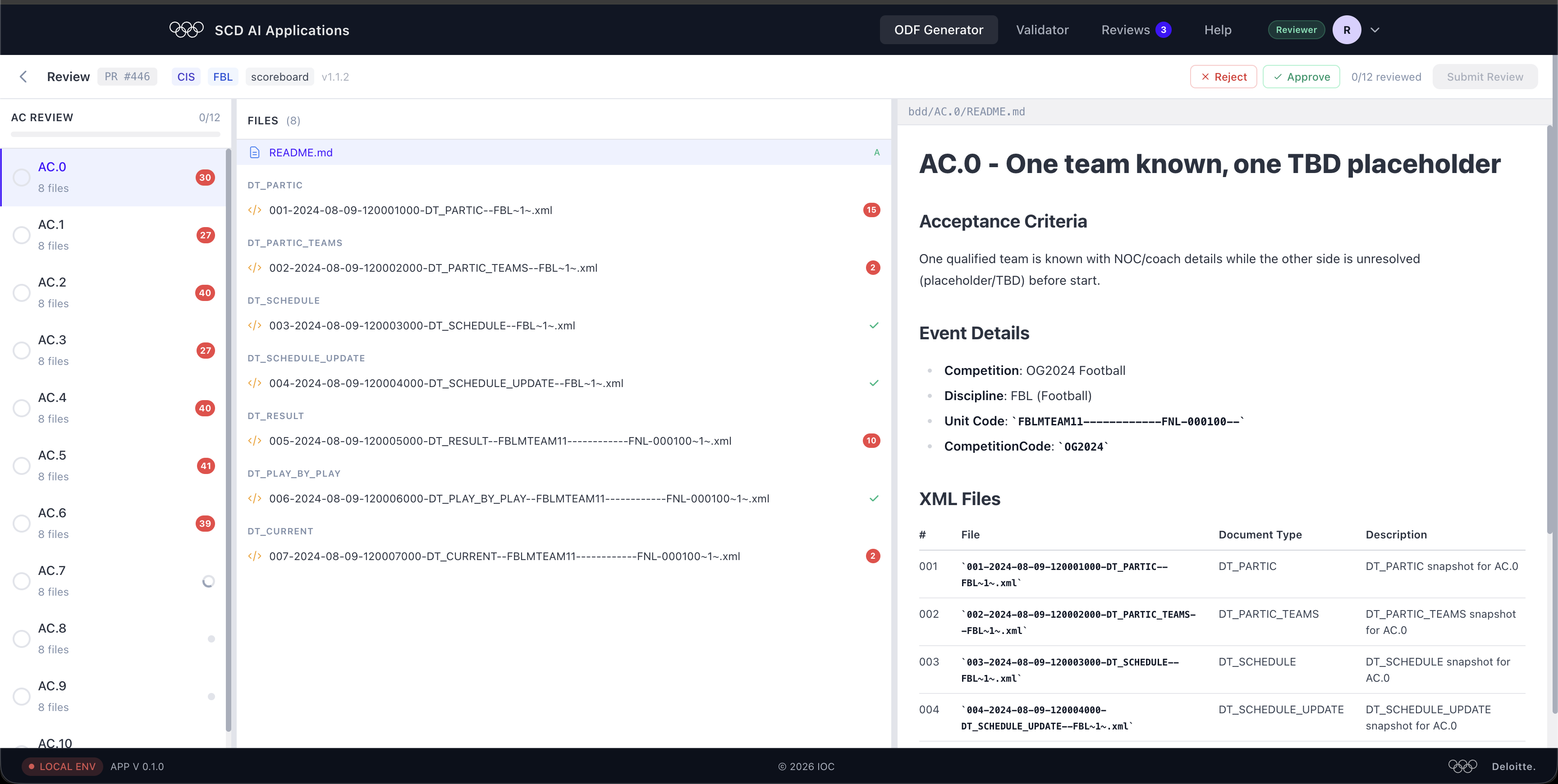The height and width of the screenshot is (784, 1558).
Task: Toggle the AC.1 review circle
Action: pos(21,235)
